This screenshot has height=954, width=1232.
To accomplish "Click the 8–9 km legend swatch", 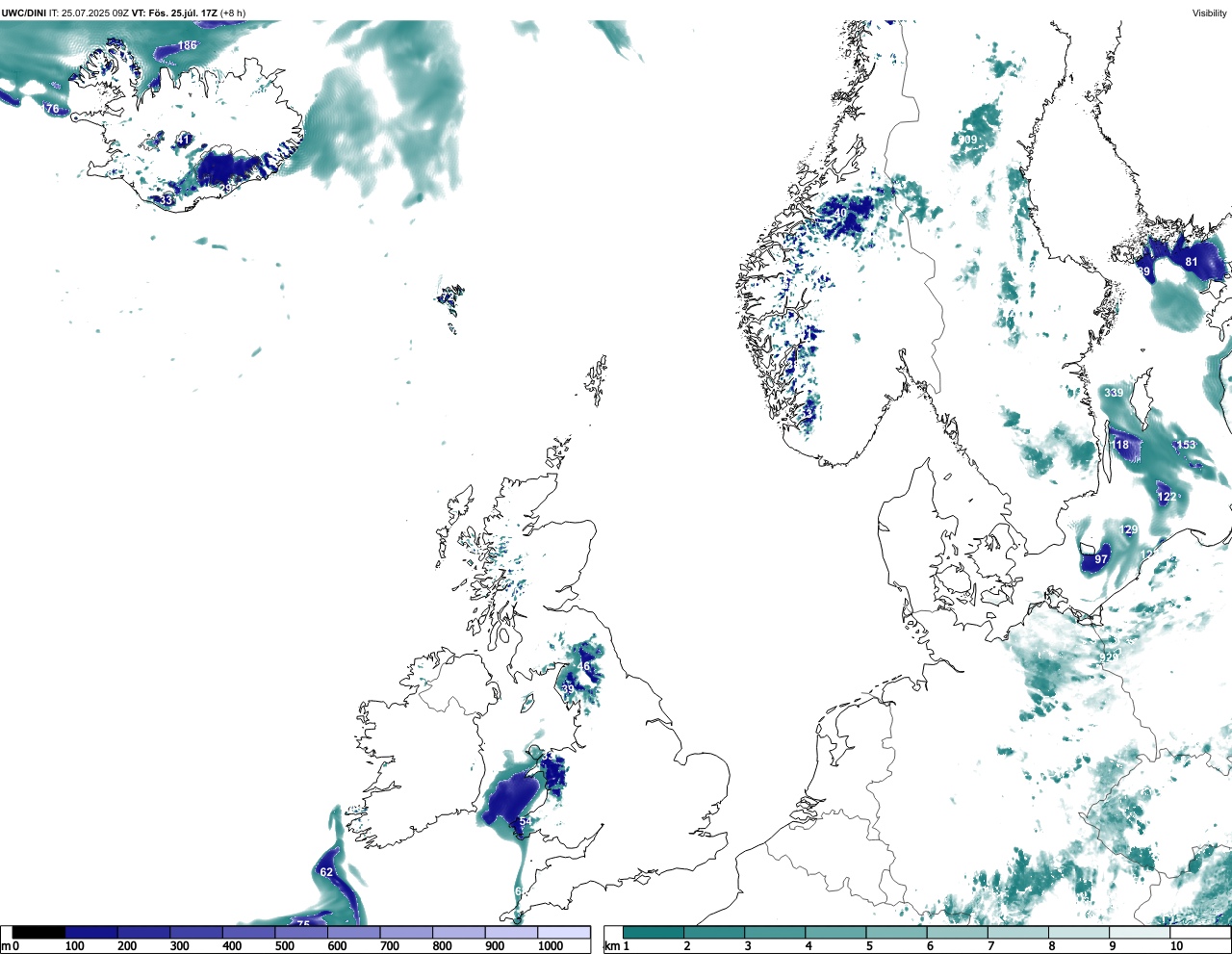I will pyautogui.click(x=1078, y=932).
